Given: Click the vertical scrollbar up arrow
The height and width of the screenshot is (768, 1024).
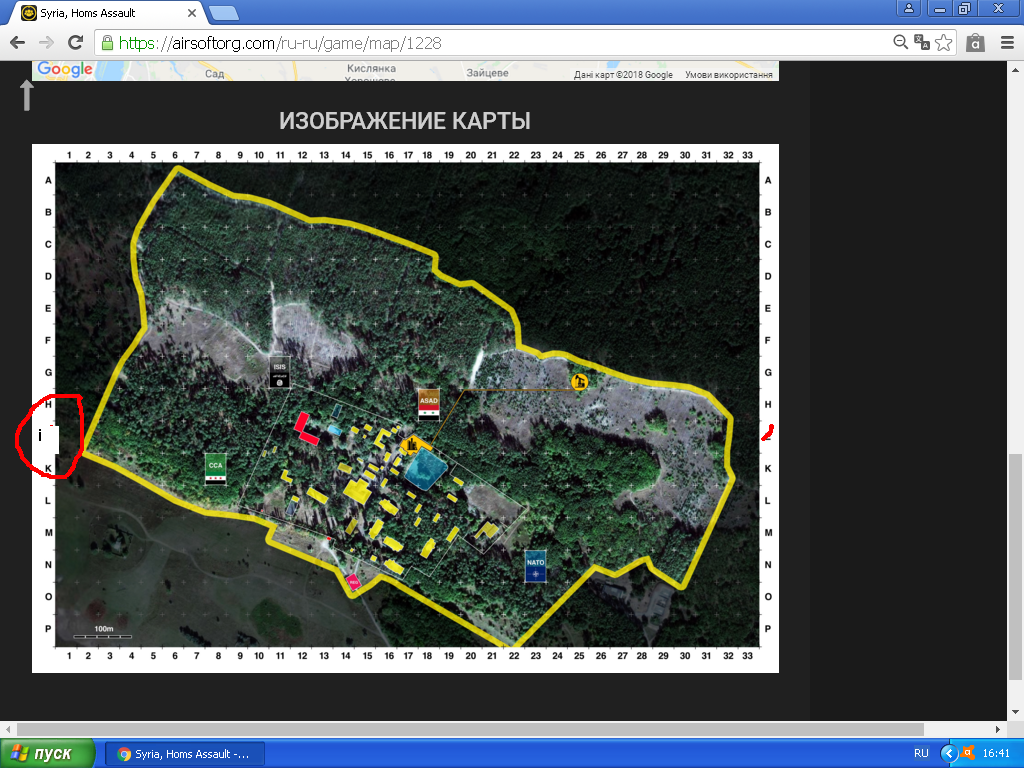Looking at the screenshot, I should tap(1016, 69).
